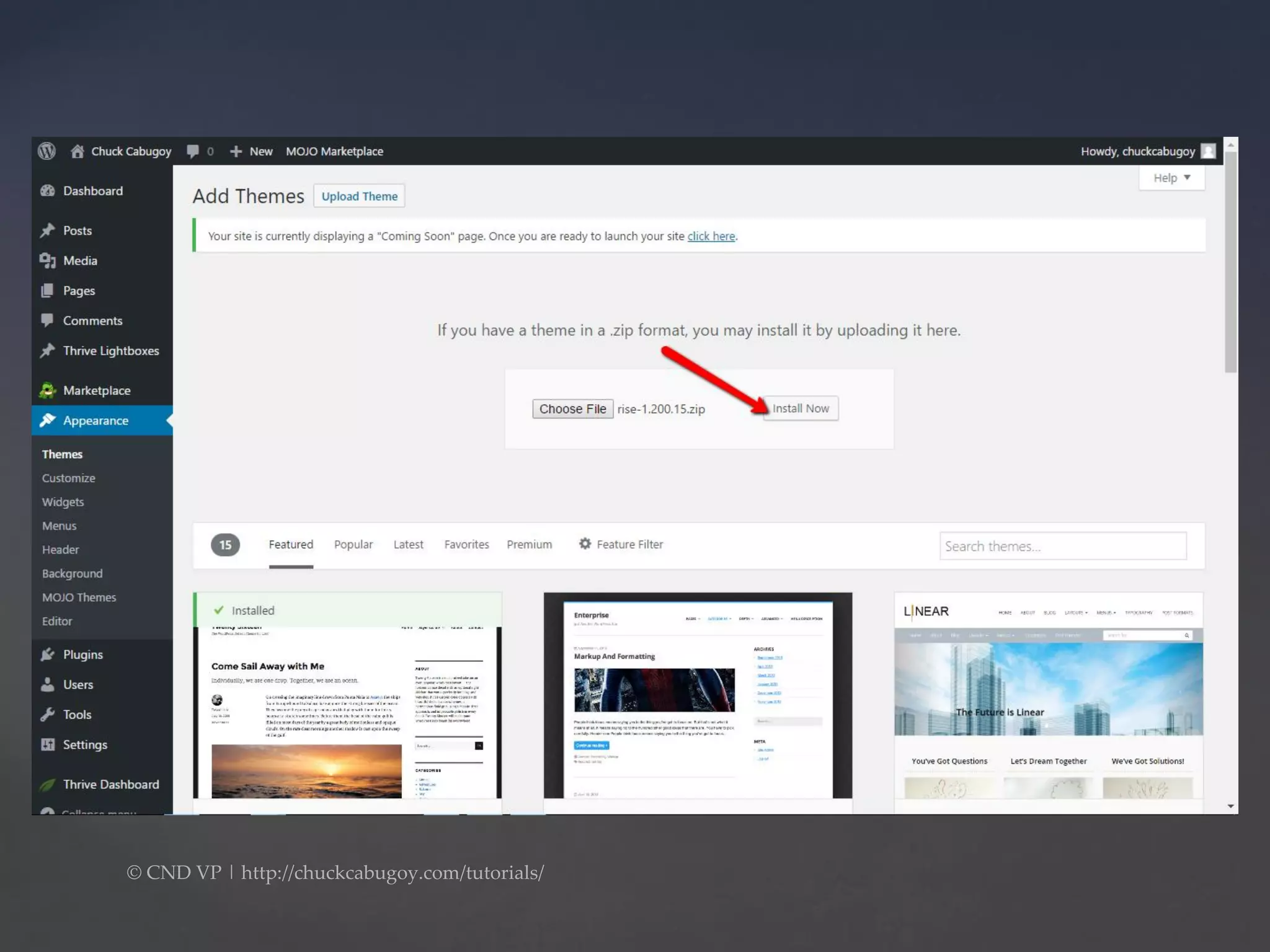Viewport: 1270px width, 952px height.
Task: Open the Premium themes tab
Action: tap(529, 544)
